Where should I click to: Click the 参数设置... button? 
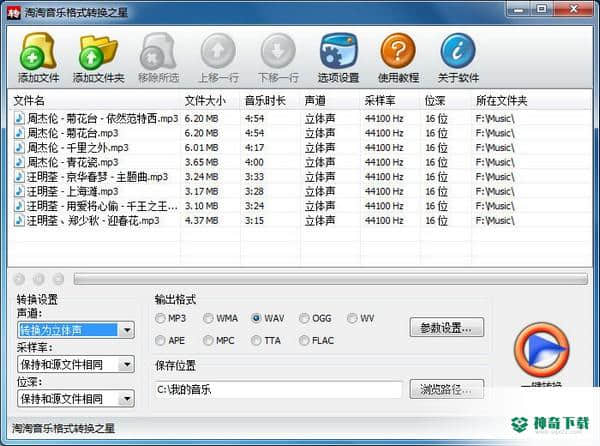tap(447, 327)
